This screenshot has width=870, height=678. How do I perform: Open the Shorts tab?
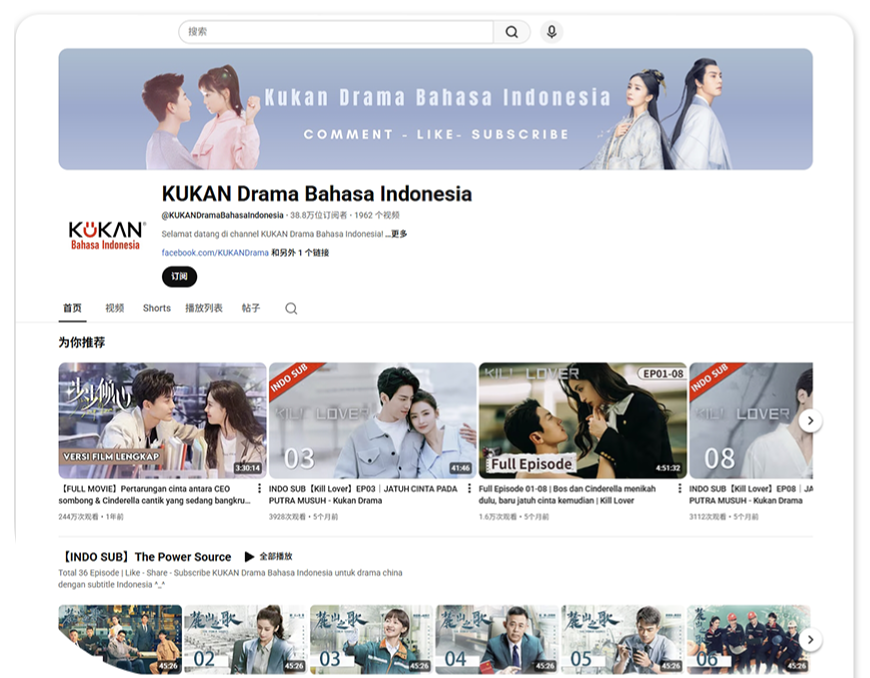157,308
